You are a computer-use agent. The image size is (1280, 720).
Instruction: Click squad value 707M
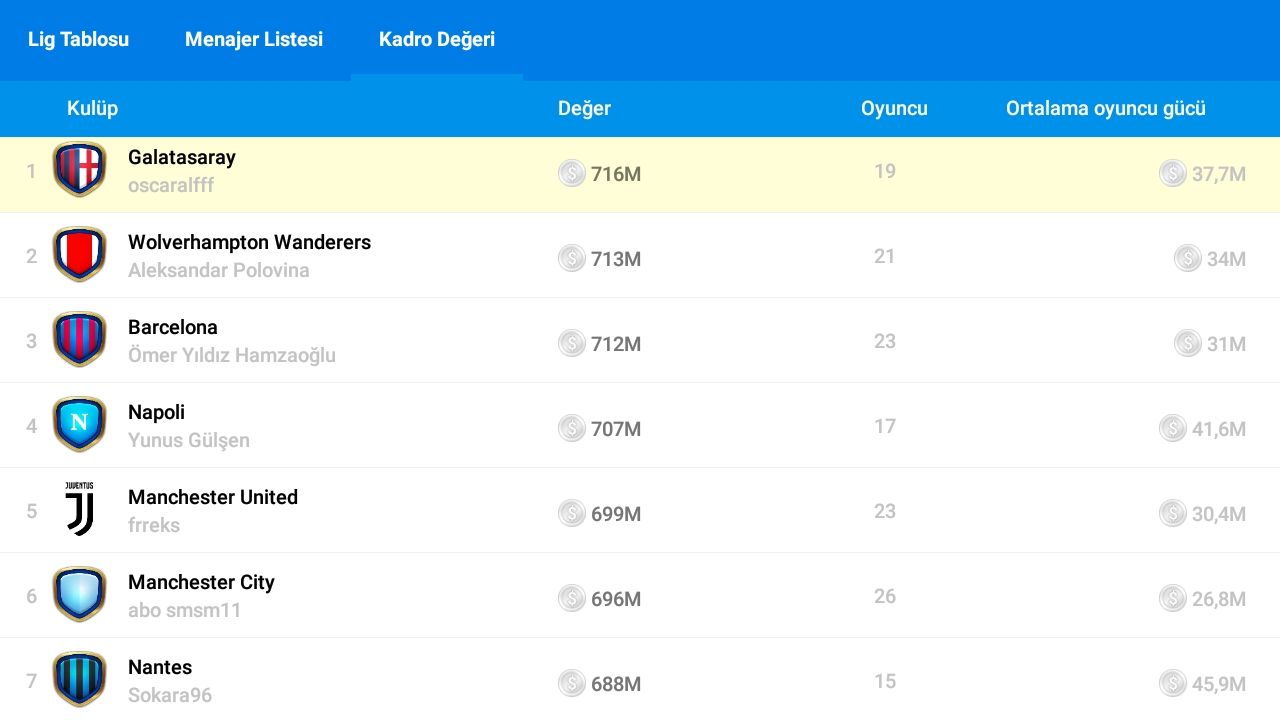pos(616,429)
